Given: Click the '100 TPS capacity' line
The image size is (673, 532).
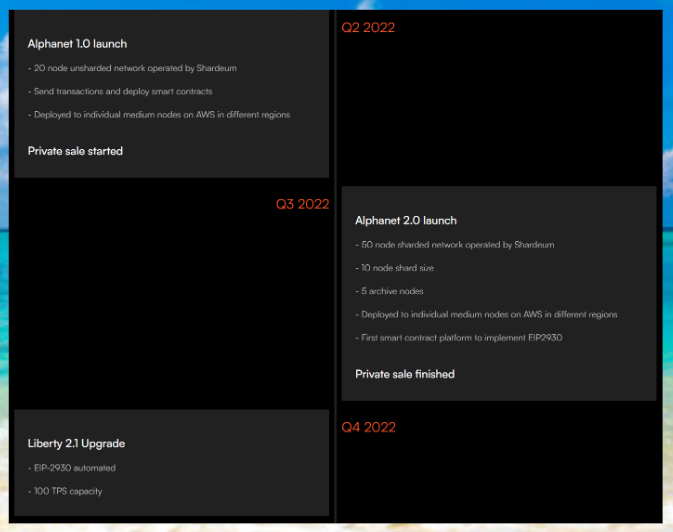Looking at the screenshot, I should (65, 491).
